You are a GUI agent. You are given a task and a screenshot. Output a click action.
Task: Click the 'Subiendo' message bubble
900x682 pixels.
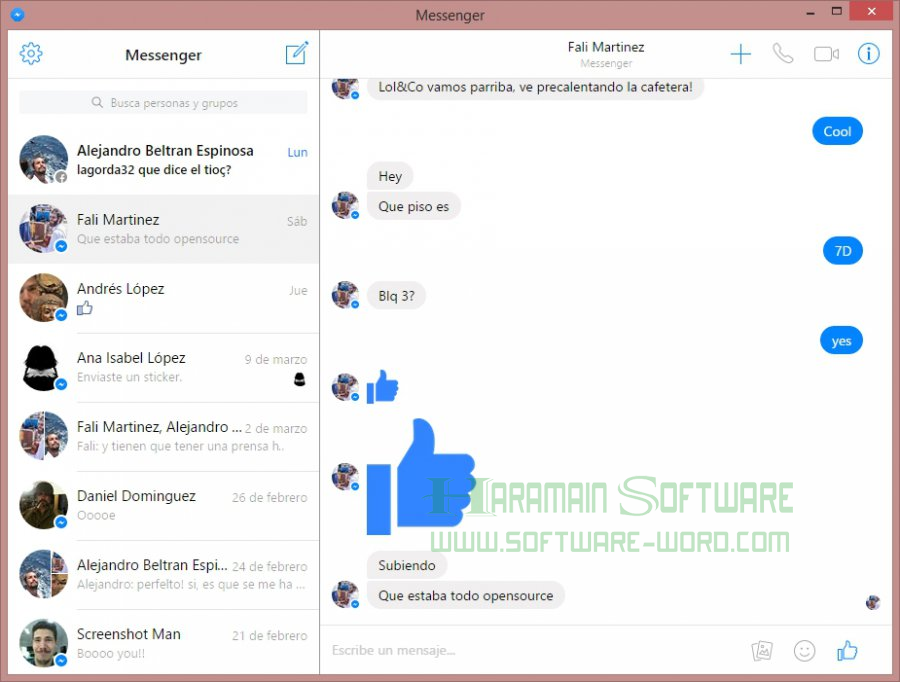click(x=407, y=565)
